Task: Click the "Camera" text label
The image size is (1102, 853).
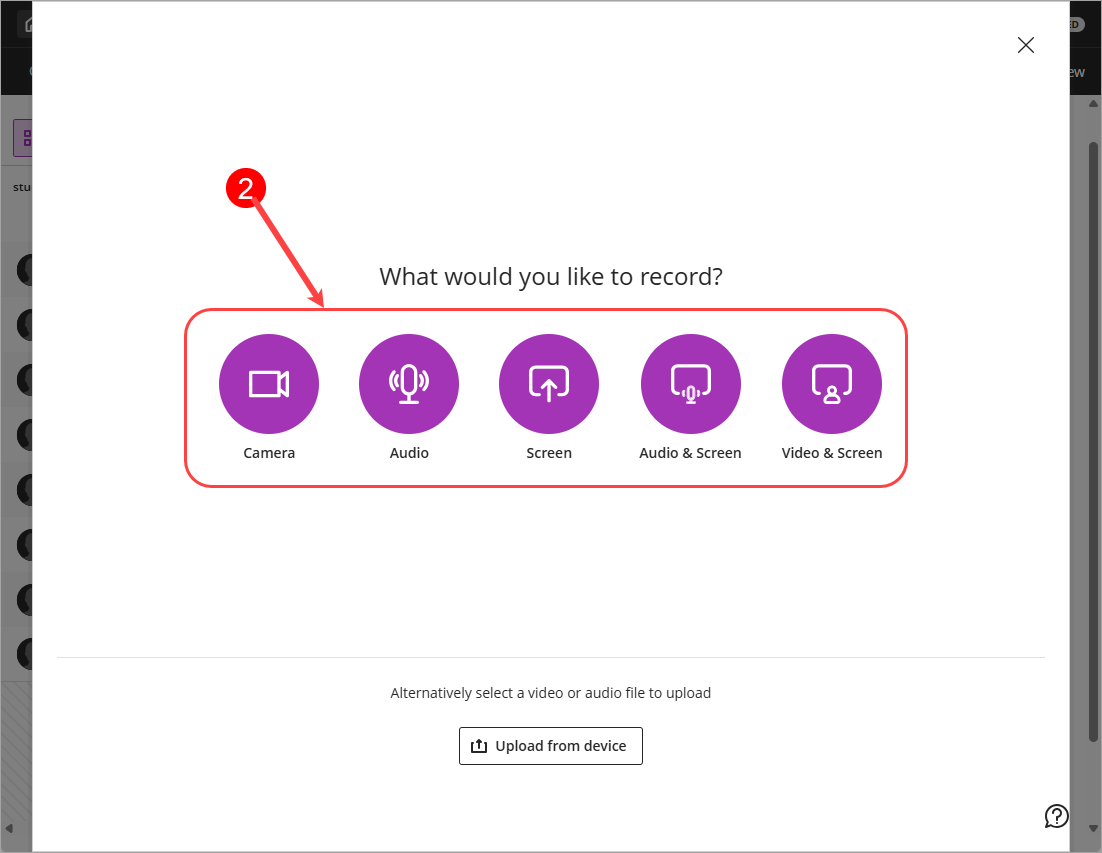Action: pos(268,453)
